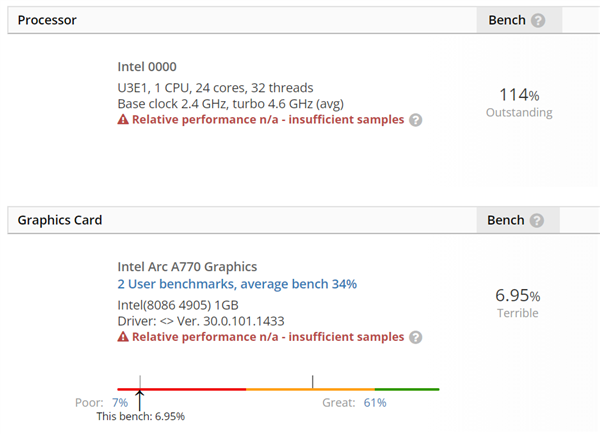Click help icon beside Graphics Card Bench header
This screenshot has height=434, width=600.
coord(538,220)
